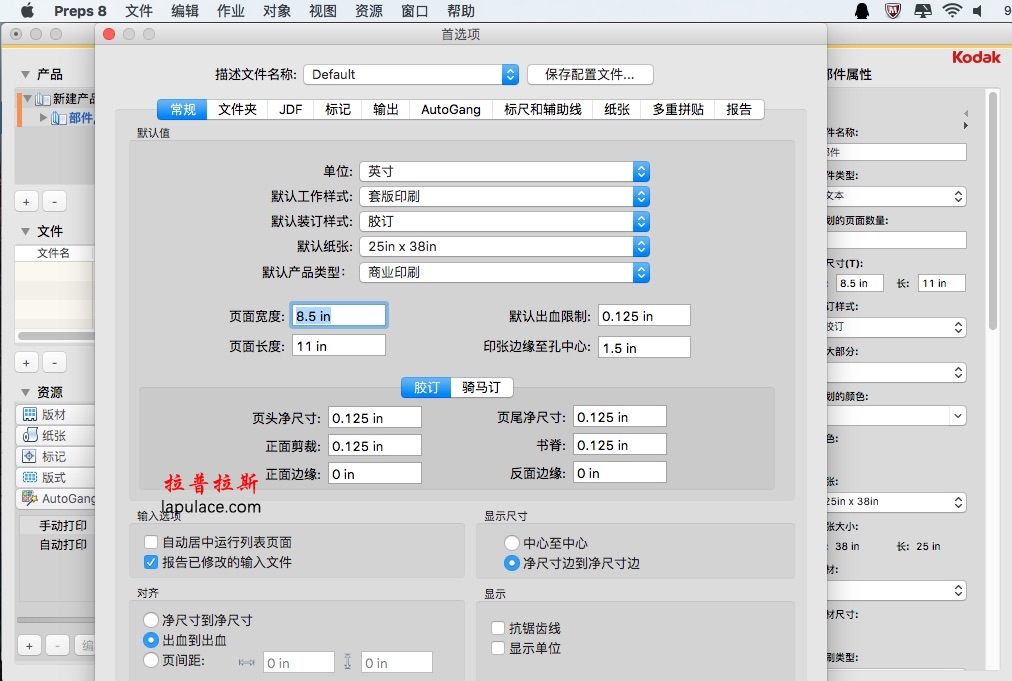The height and width of the screenshot is (681, 1012).
Task: Click the 默认出血限制 input field
Action: point(644,316)
